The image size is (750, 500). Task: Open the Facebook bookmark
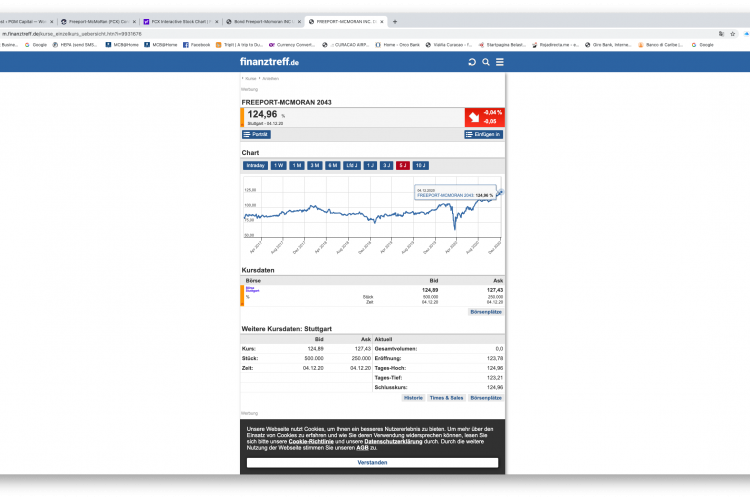pyautogui.click(x=197, y=44)
